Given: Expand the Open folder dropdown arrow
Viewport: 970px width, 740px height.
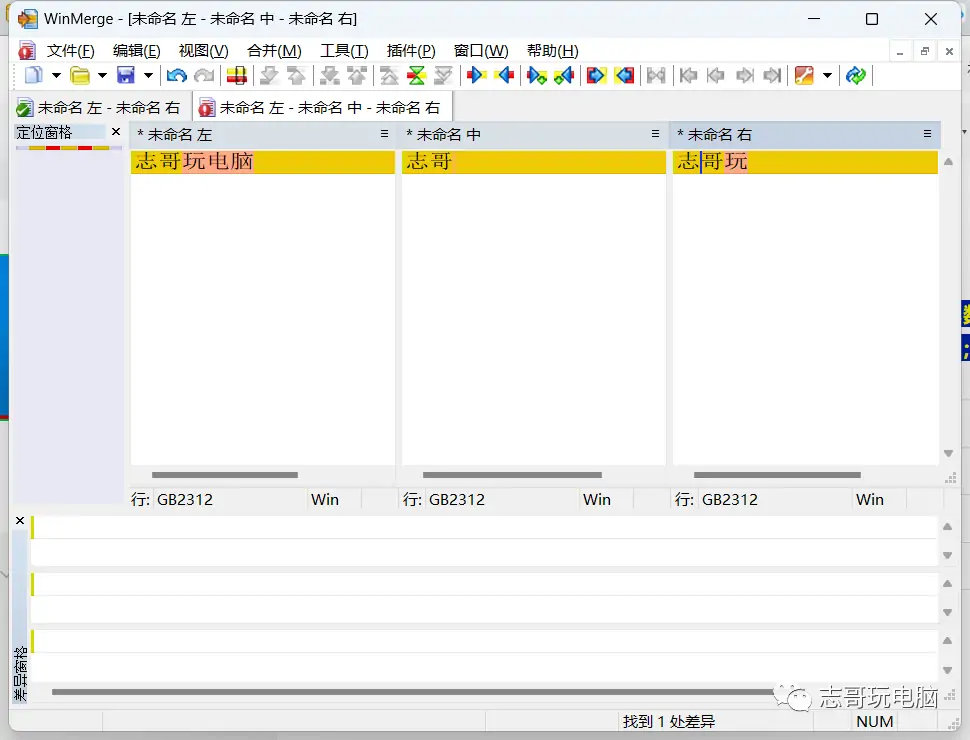Looking at the screenshot, I should (x=102, y=75).
